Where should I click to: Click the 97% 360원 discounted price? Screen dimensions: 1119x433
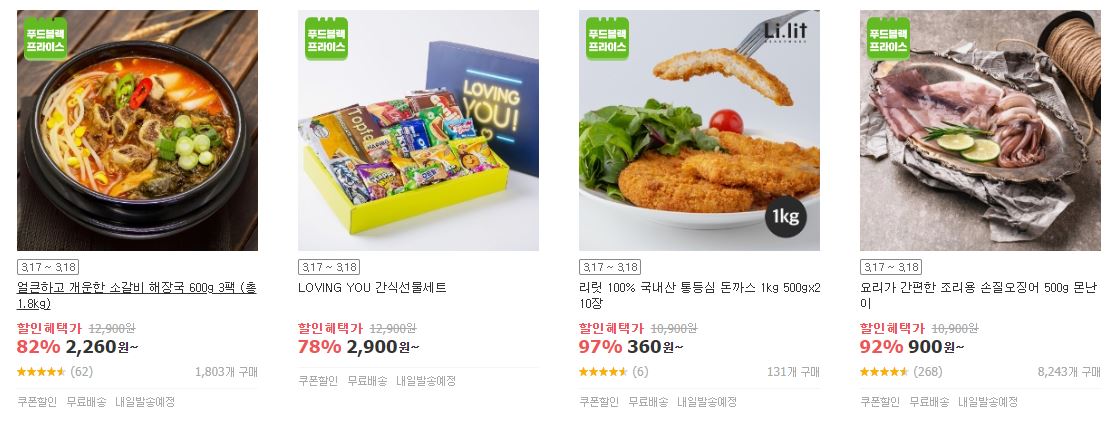pos(631,347)
